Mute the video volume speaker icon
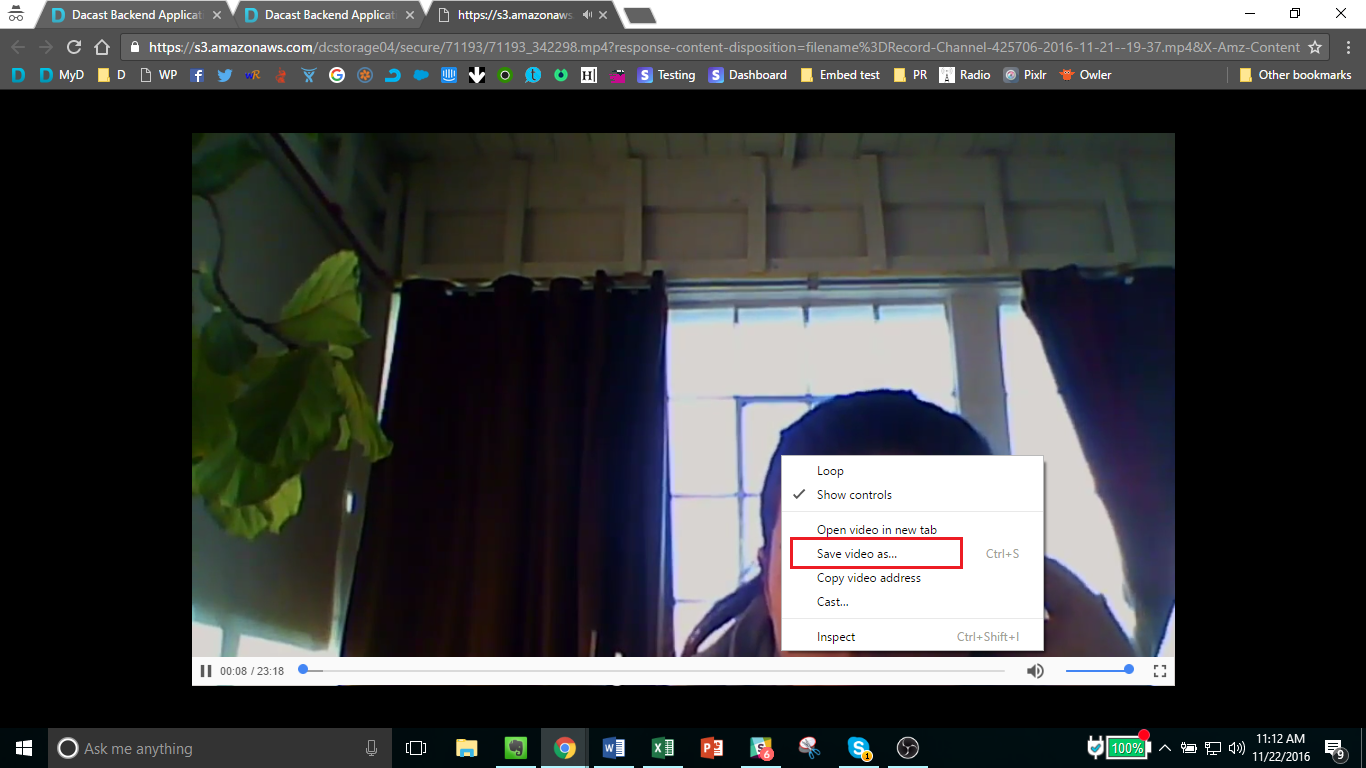Viewport: 1366px width, 768px height. 1035,671
